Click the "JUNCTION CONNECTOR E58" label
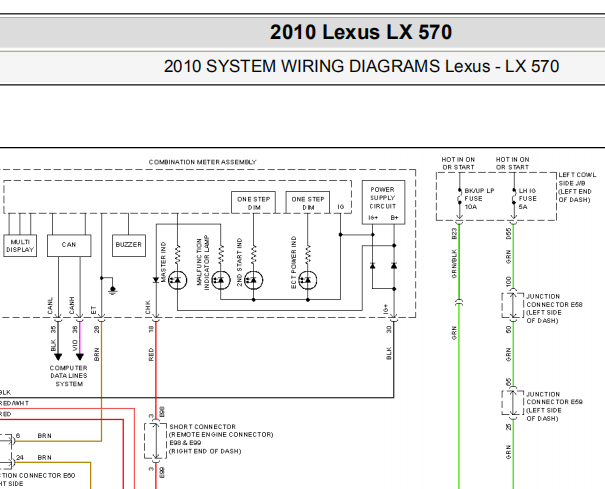Viewport: 605px width, 489px height. 554,300
